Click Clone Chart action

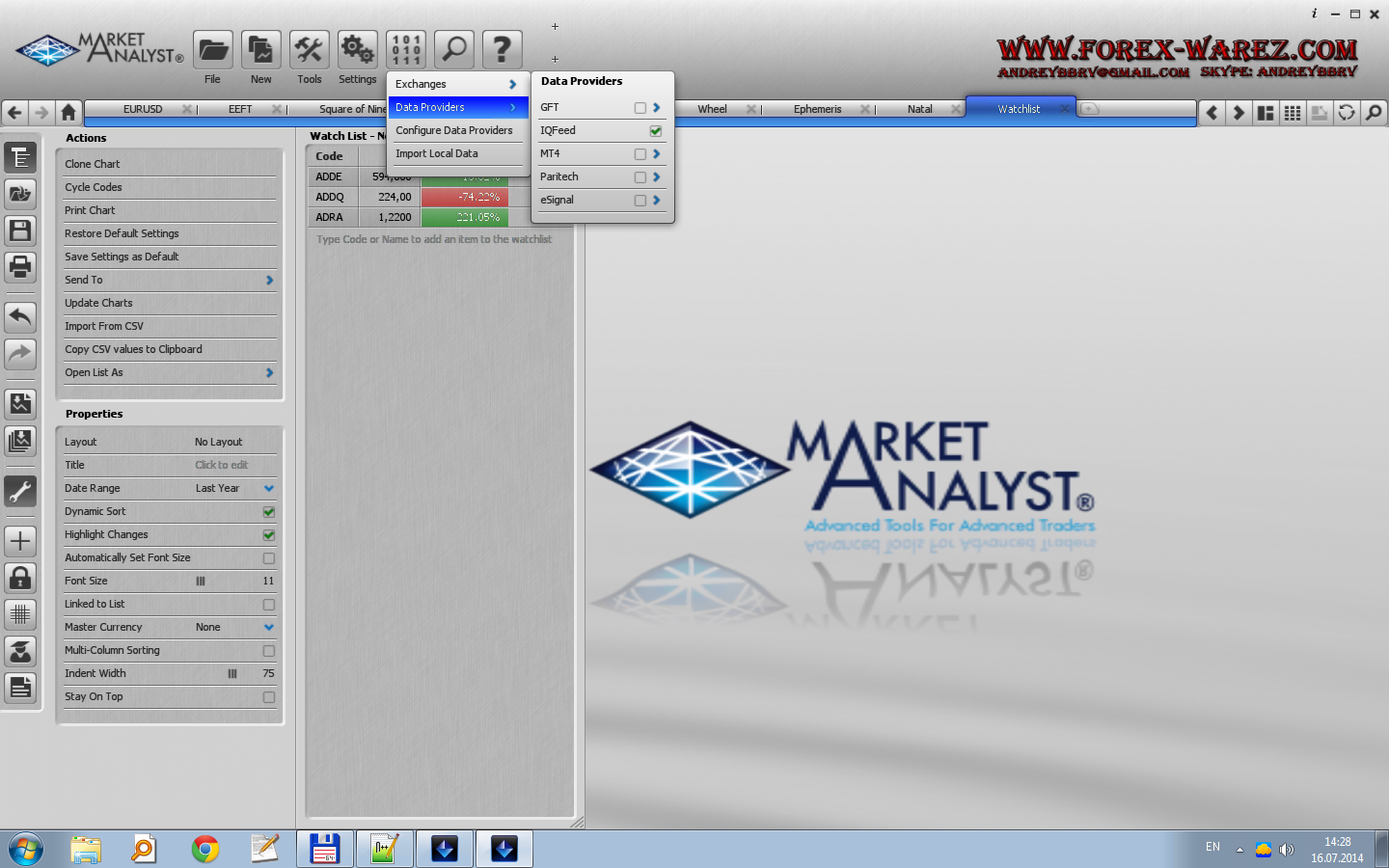[x=93, y=164]
